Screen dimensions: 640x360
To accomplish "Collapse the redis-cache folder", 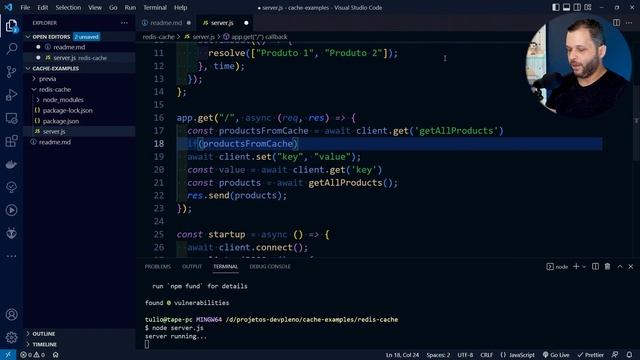I will point(55,89).
